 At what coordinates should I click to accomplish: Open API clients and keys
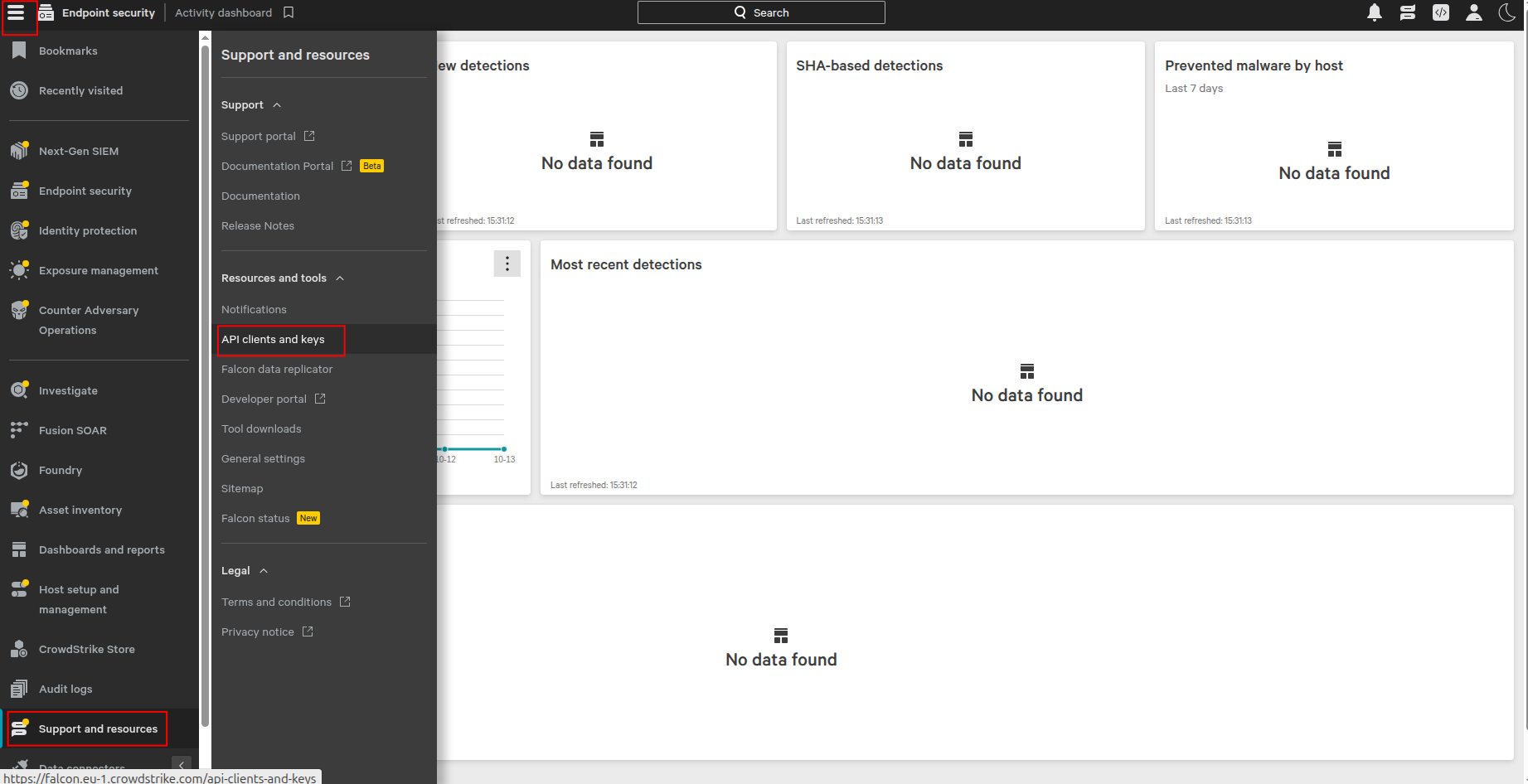273,340
